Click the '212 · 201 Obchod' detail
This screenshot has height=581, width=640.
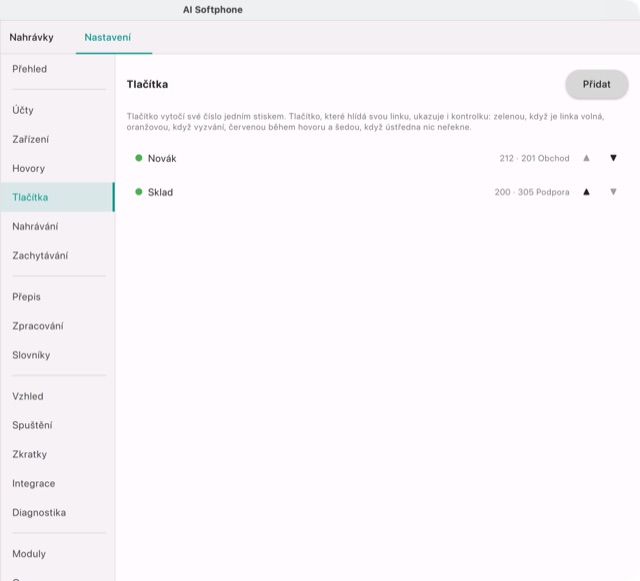pos(534,158)
